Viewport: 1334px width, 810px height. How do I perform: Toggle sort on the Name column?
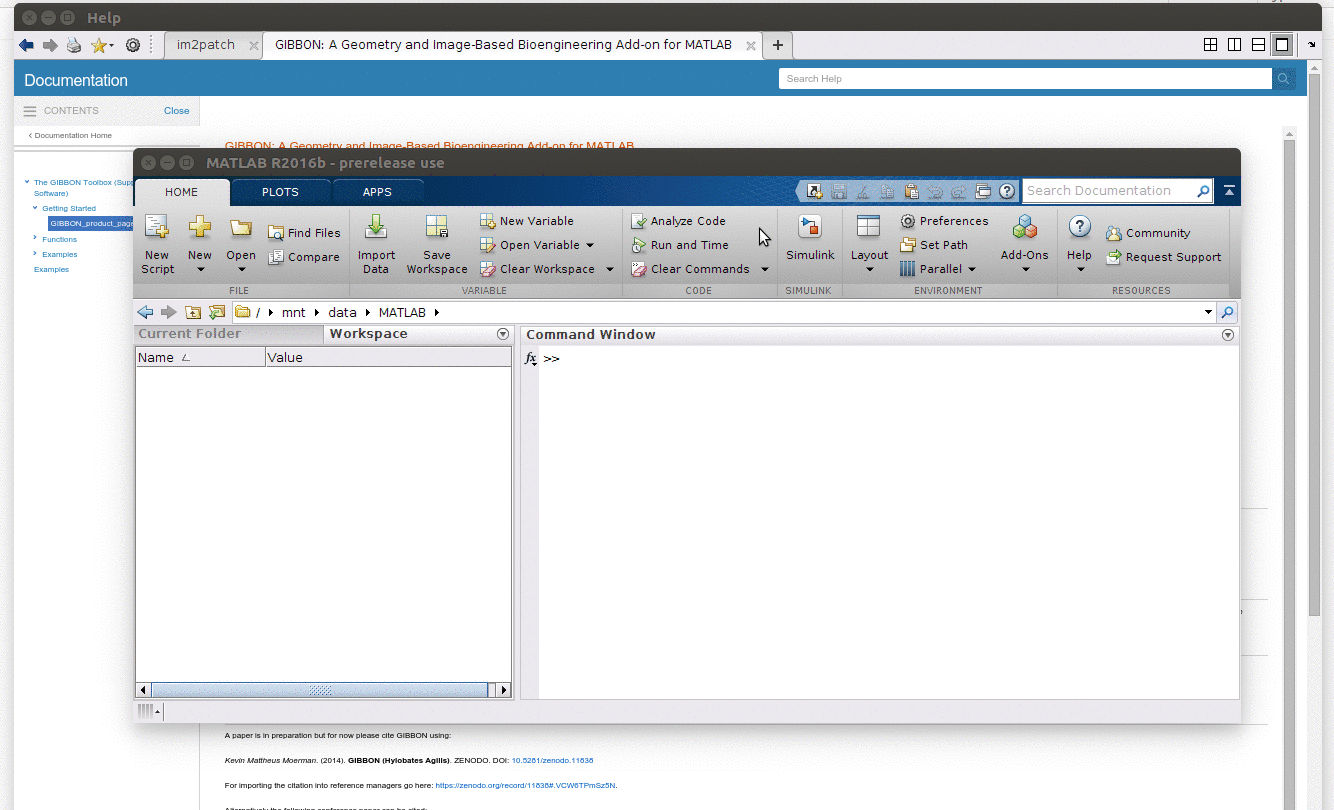(x=200, y=357)
